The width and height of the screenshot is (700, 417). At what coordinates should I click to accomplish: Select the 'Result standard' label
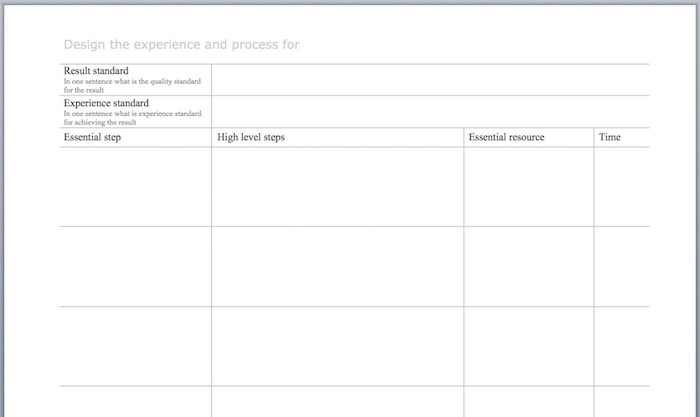96,71
